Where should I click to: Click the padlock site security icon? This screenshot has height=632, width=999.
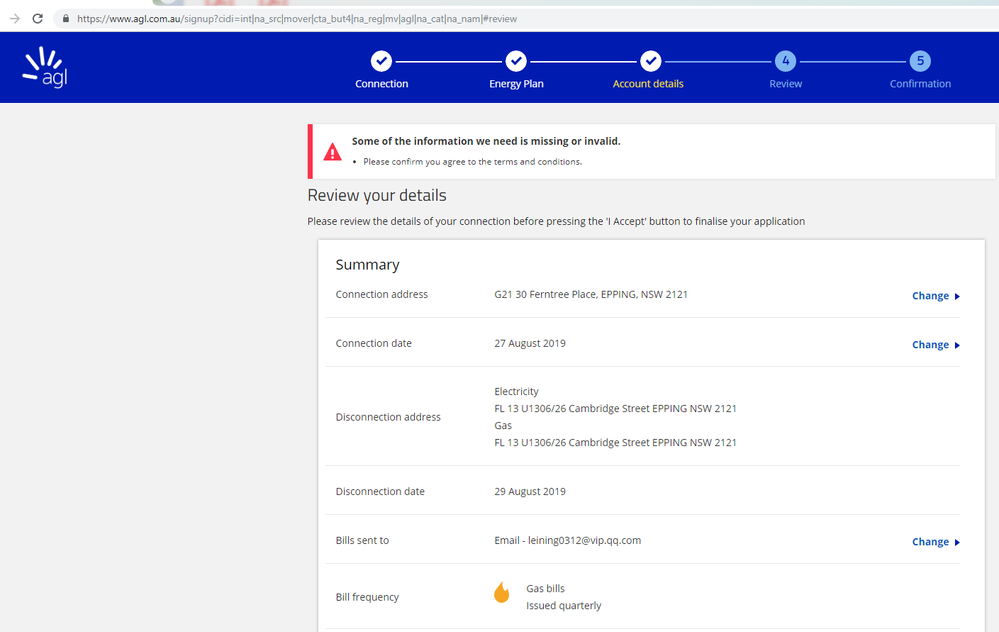tap(65, 19)
